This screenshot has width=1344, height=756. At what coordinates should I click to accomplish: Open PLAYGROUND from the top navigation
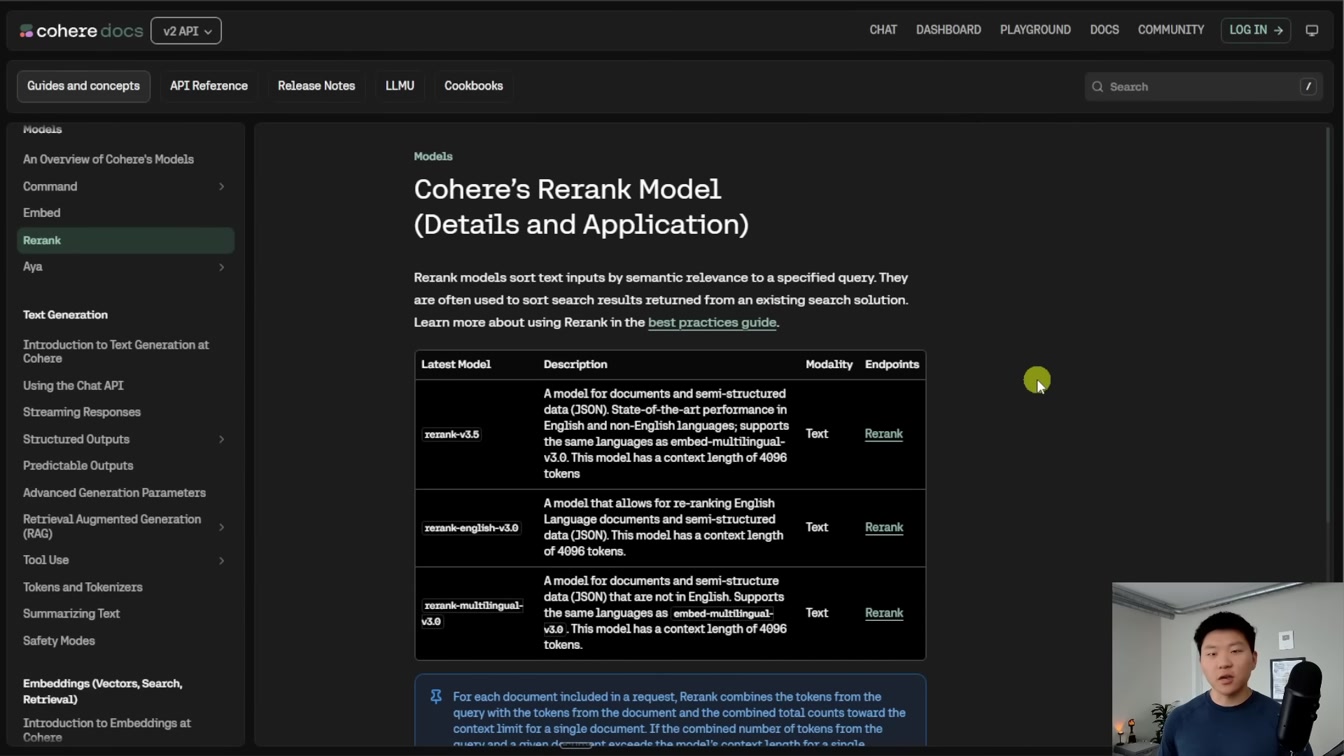1035,30
